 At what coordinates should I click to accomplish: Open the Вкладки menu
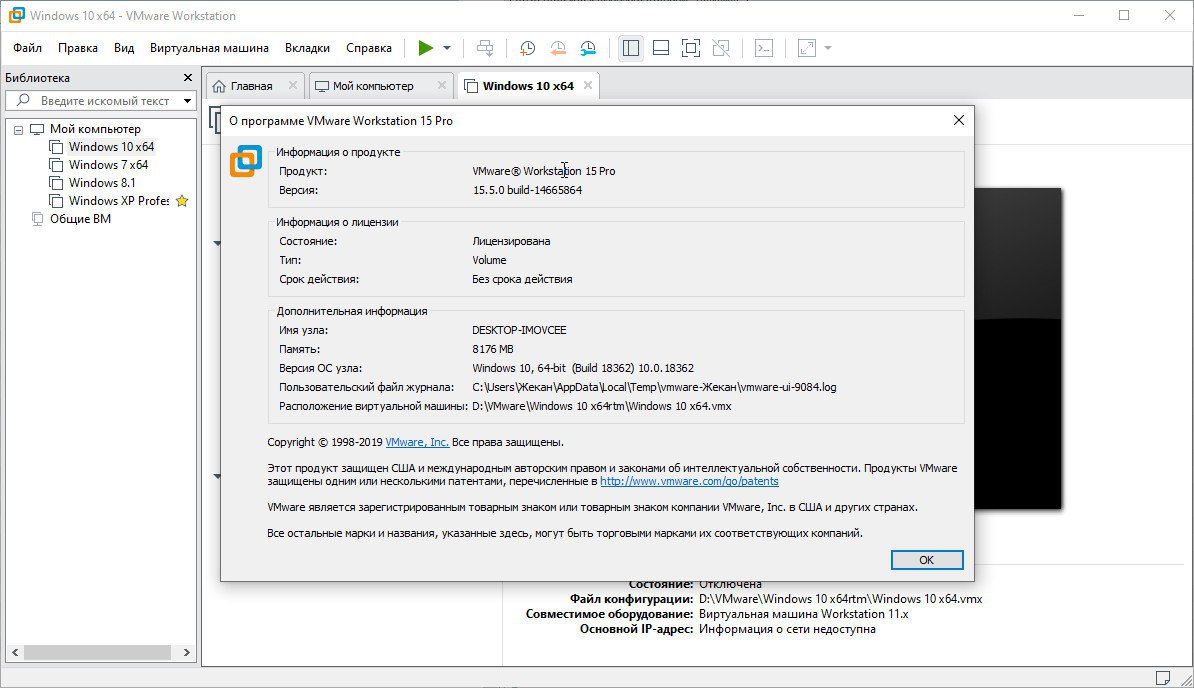pyautogui.click(x=308, y=48)
